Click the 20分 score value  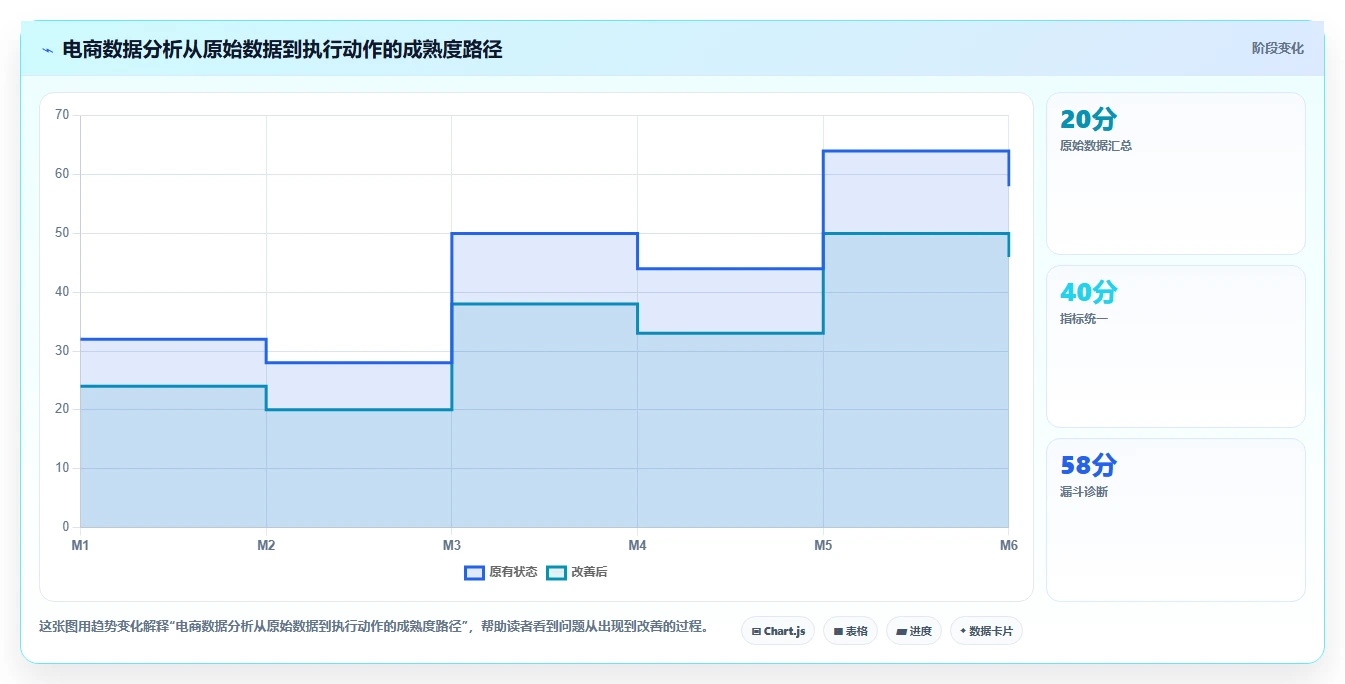(x=1088, y=120)
